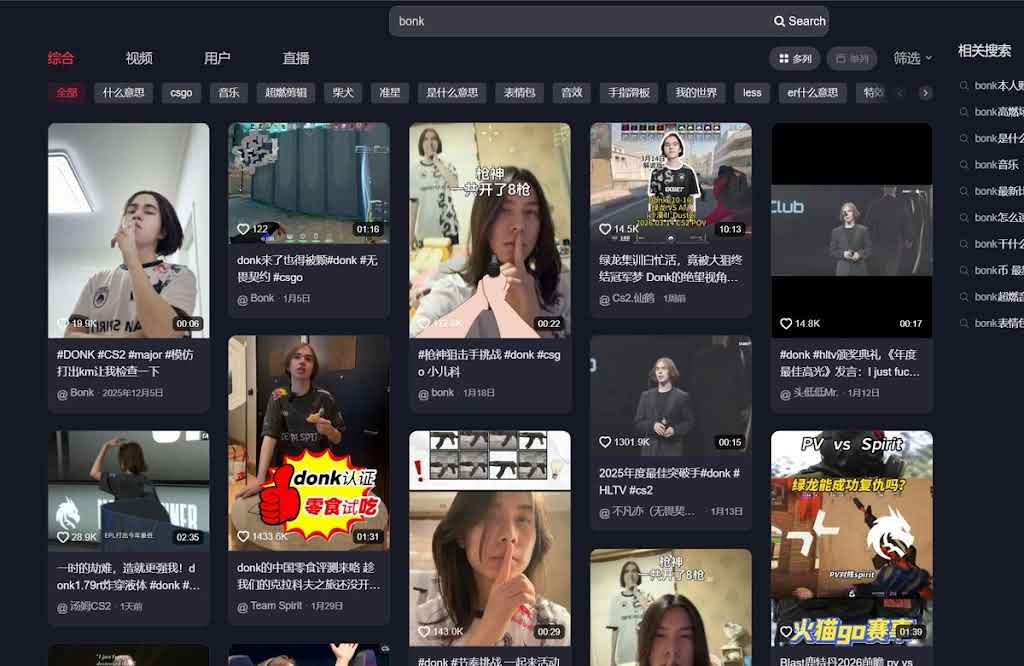
Task: Select the csgo filter chip
Action: click(x=181, y=93)
